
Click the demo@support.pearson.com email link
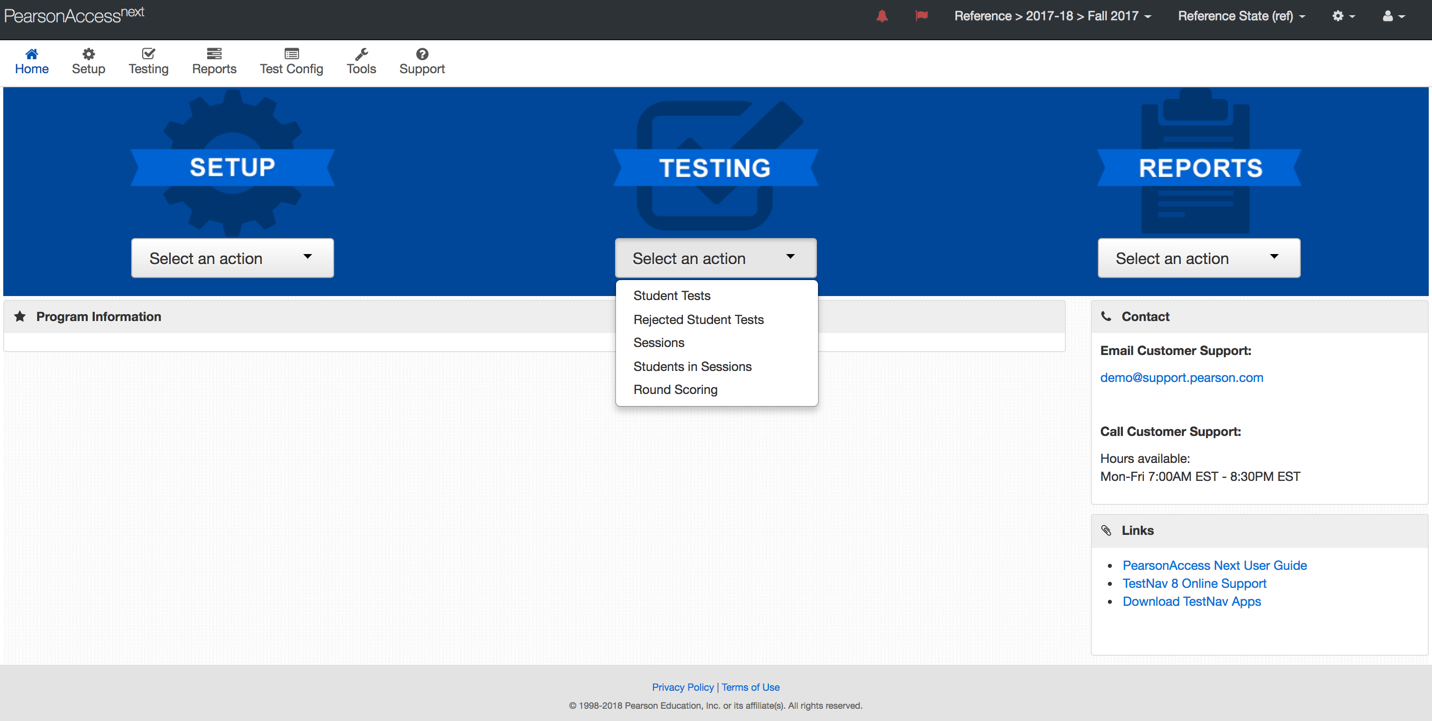click(1181, 378)
